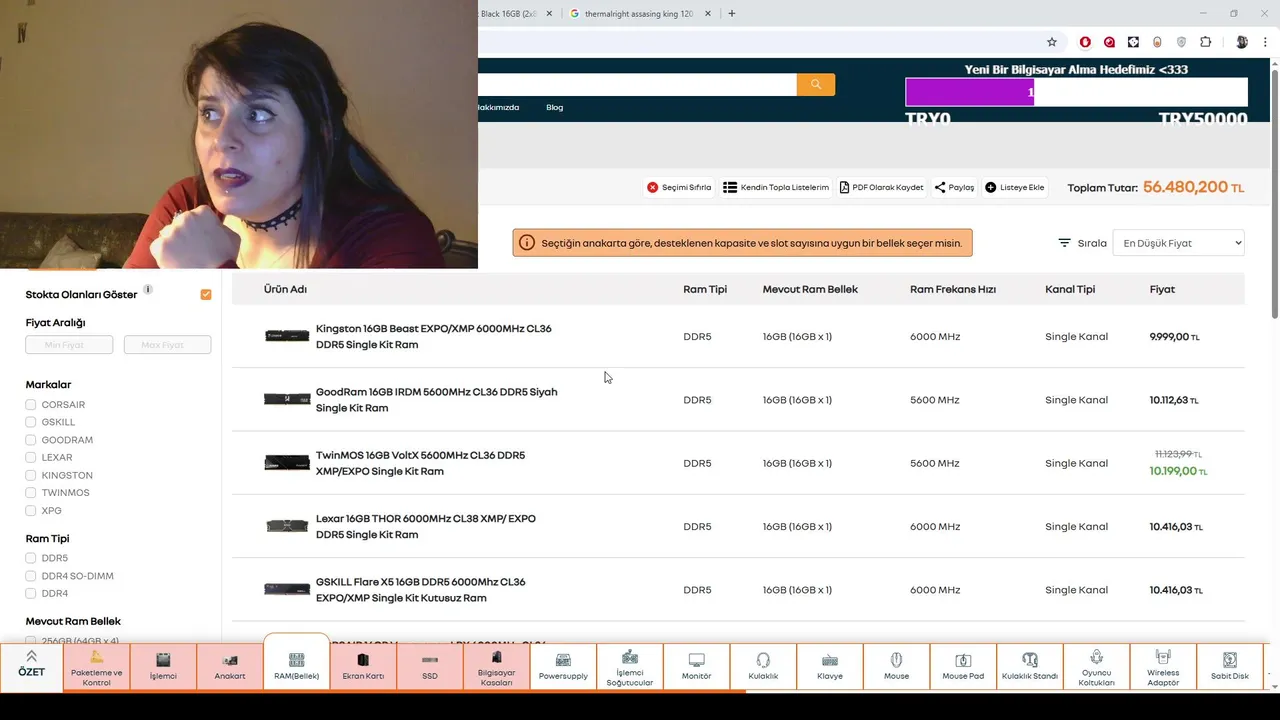This screenshot has height=720, width=1280.
Task: Open the Mouse category
Action: coord(896,666)
